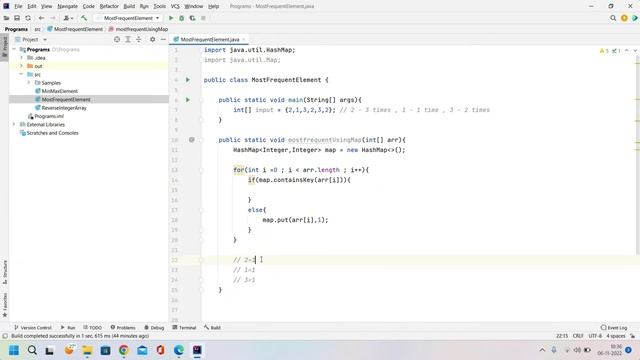Click Collapse All in Project panel

139,39
